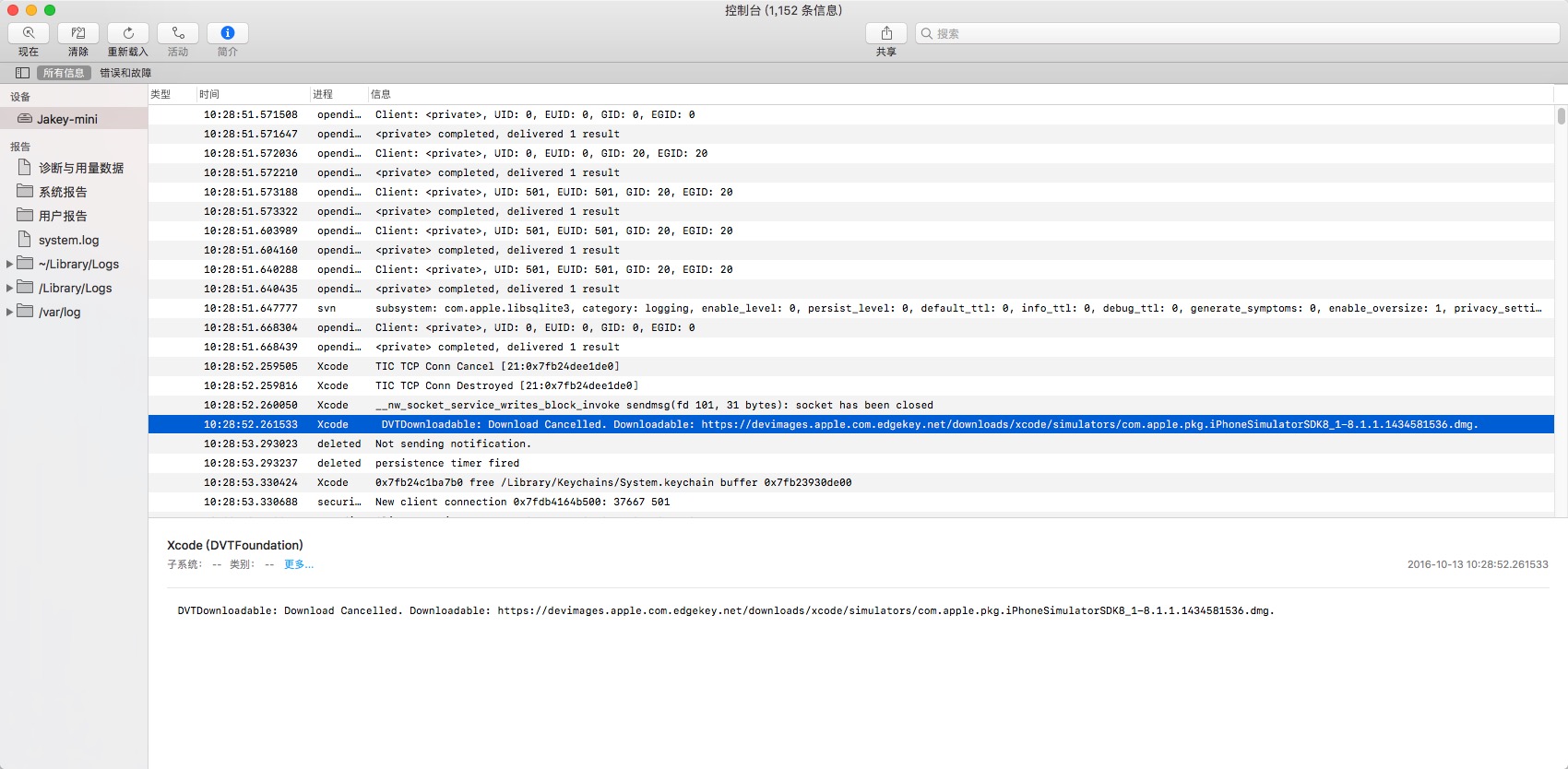The width and height of the screenshot is (1568, 769).
Task: Select row at 10:28:51.603989
Action: pos(850,231)
